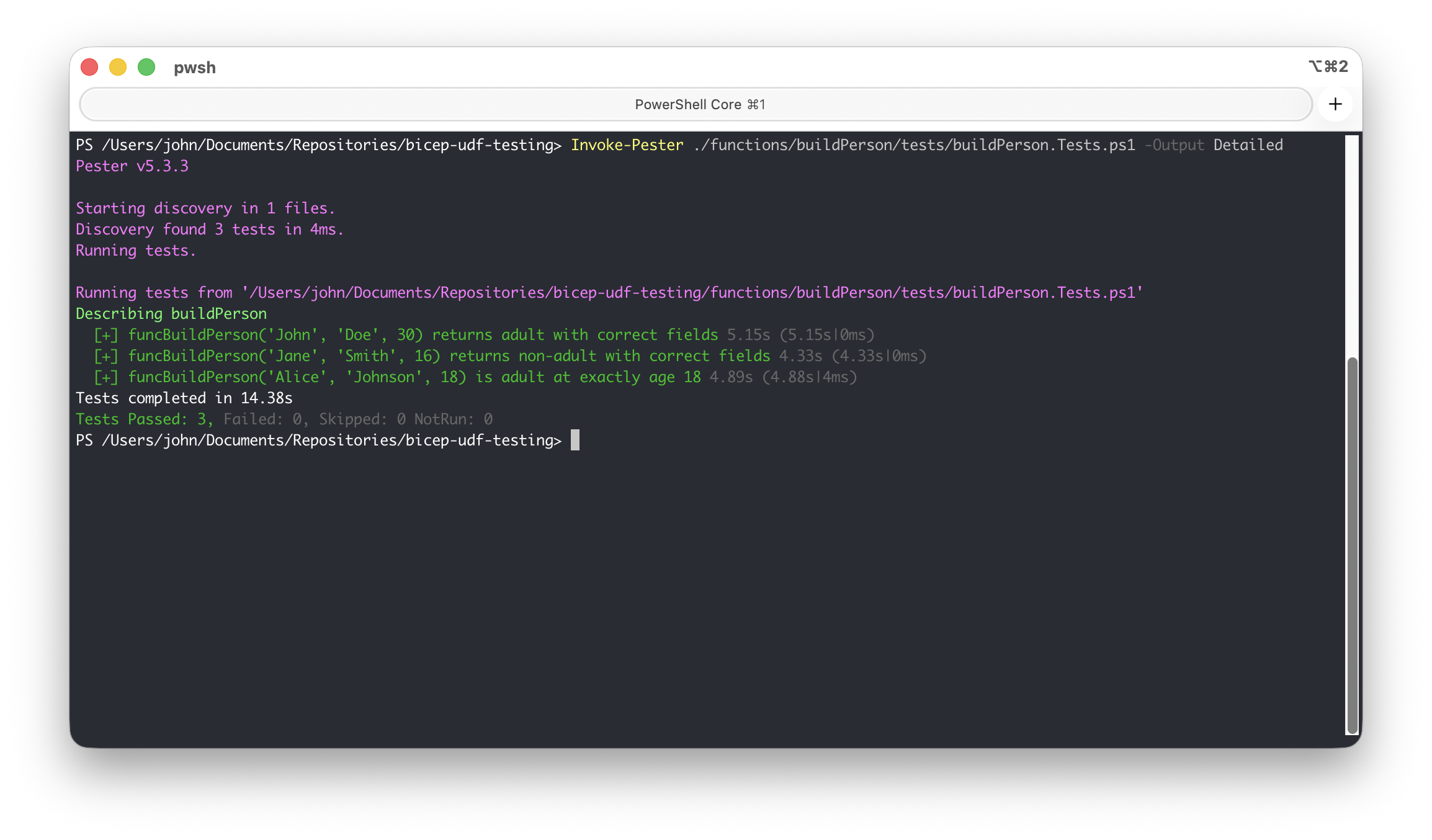Minimize the window with the yellow button

118,67
